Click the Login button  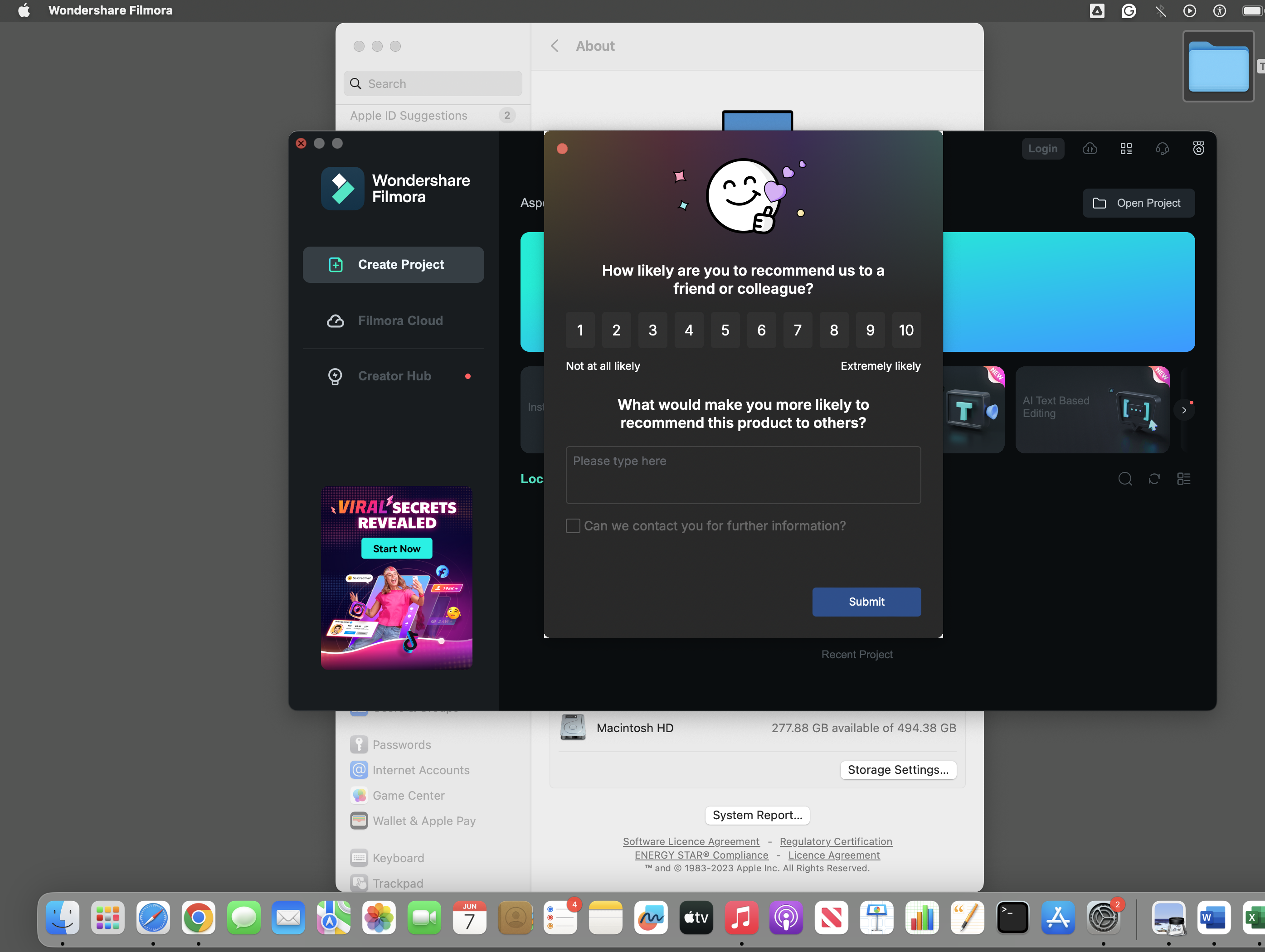1042,149
